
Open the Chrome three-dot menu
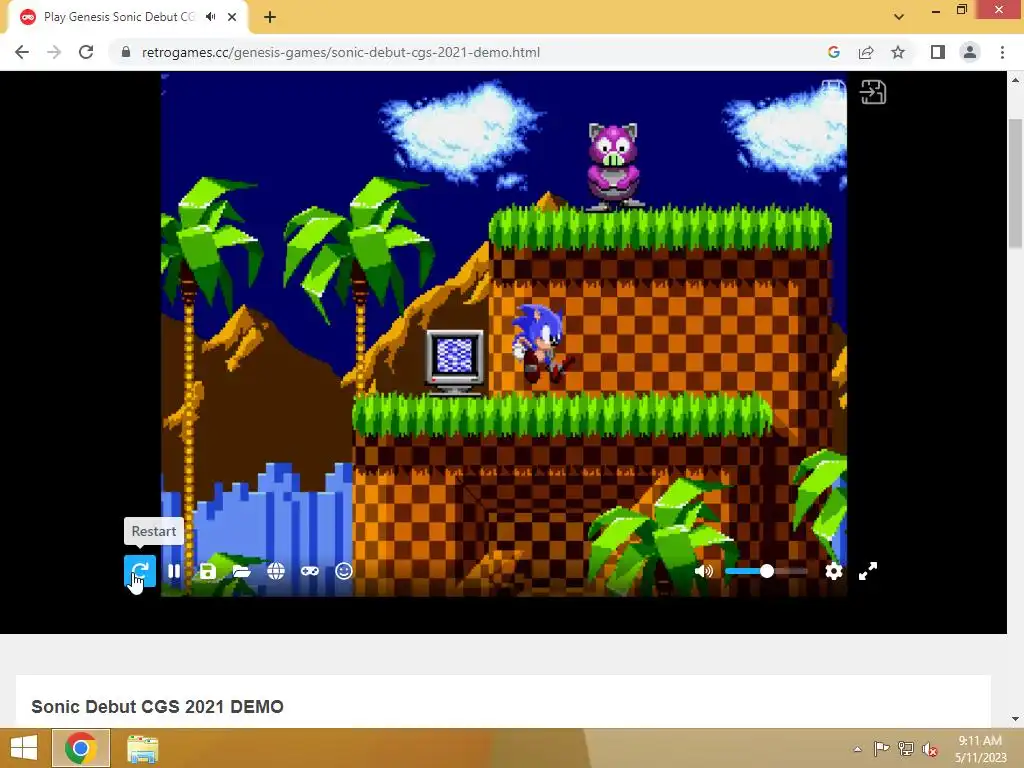click(1002, 52)
